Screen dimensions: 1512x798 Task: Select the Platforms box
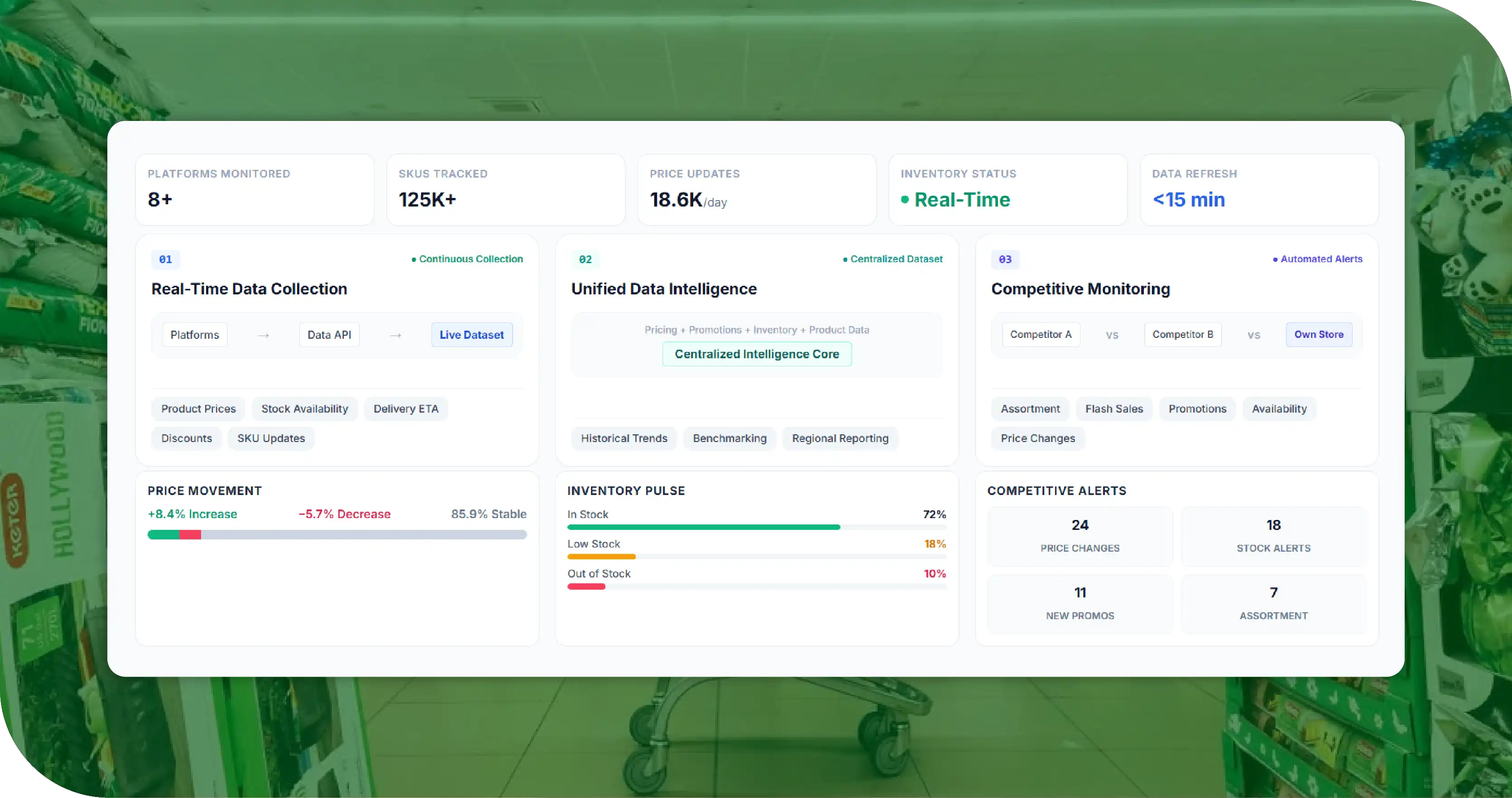[195, 335]
